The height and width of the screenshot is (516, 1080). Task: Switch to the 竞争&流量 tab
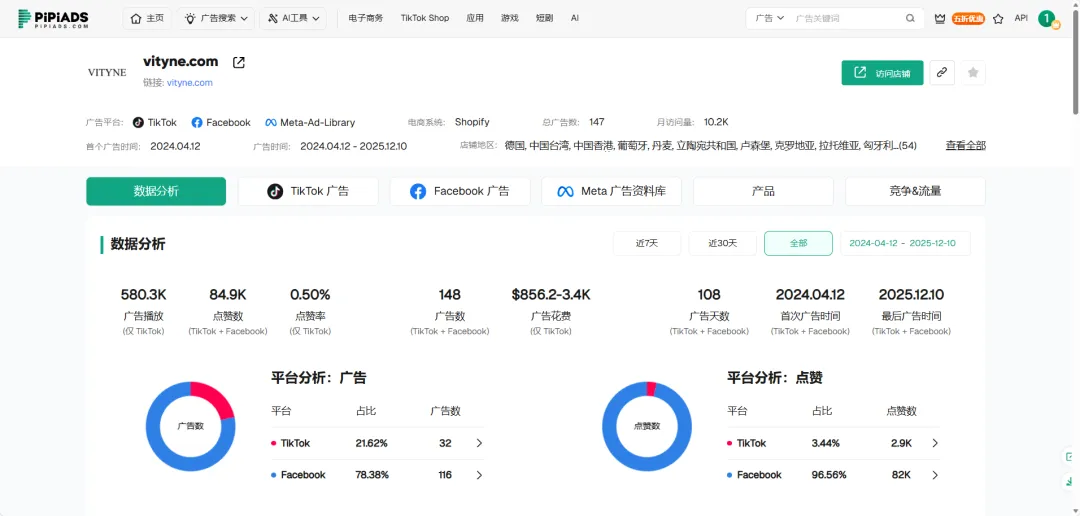point(915,191)
